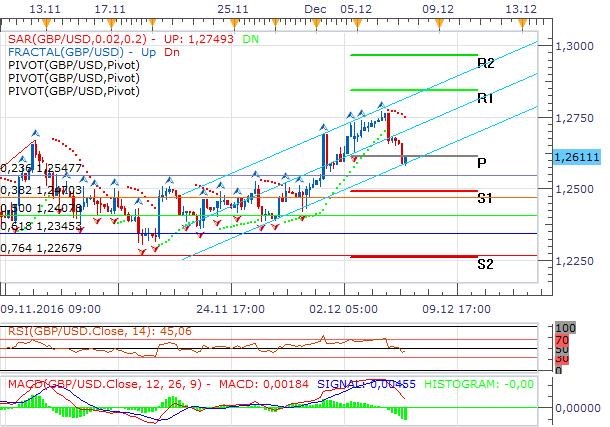Select the S2 support level label
This screenshot has height=427, width=610.
pyautogui.click(x=484, y=264)
